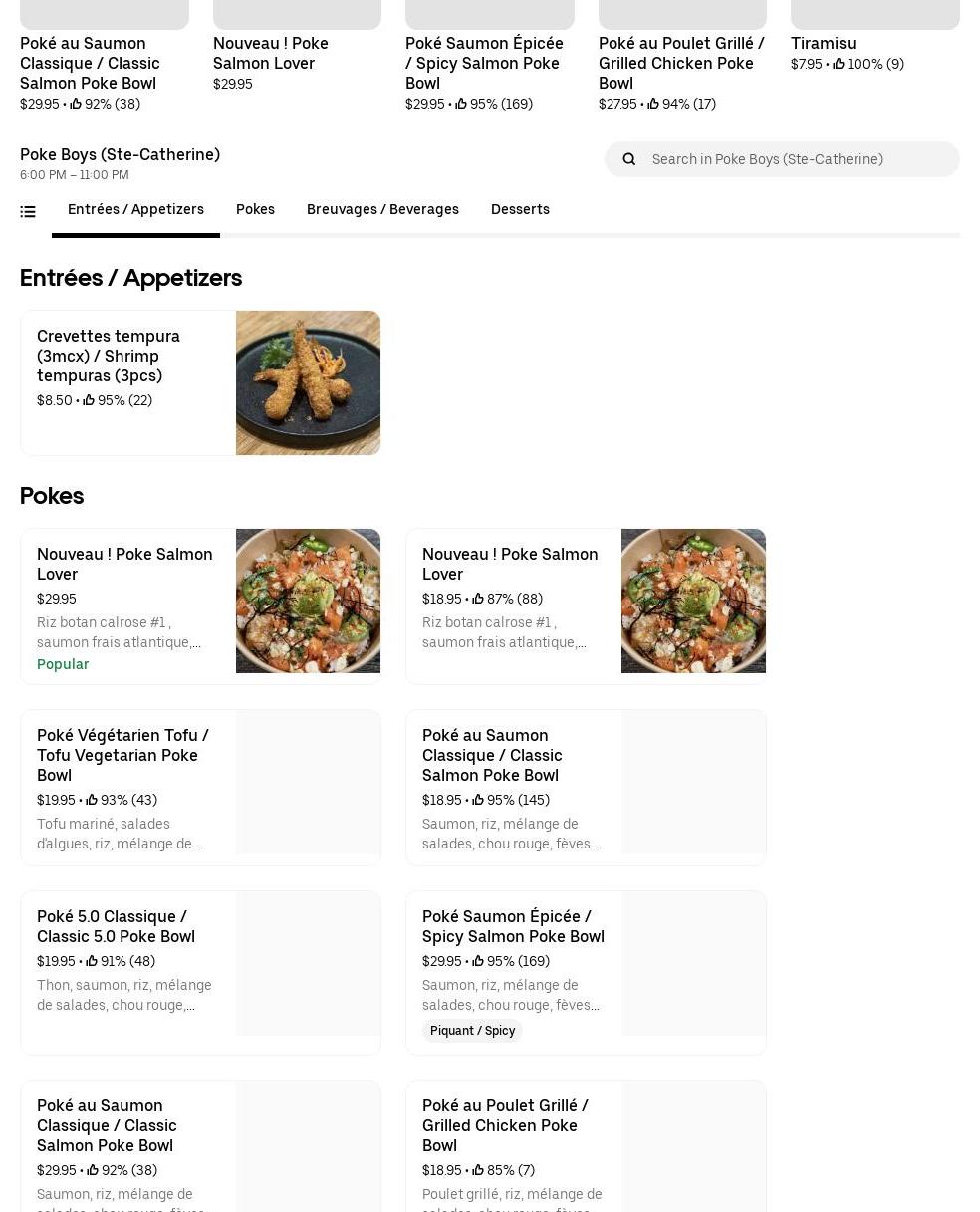Viewport: 980px width, 1212px height.
Task: Click thumbs-up rating icon on Shrimp tempuras
Action: click(x=89, y=400)
